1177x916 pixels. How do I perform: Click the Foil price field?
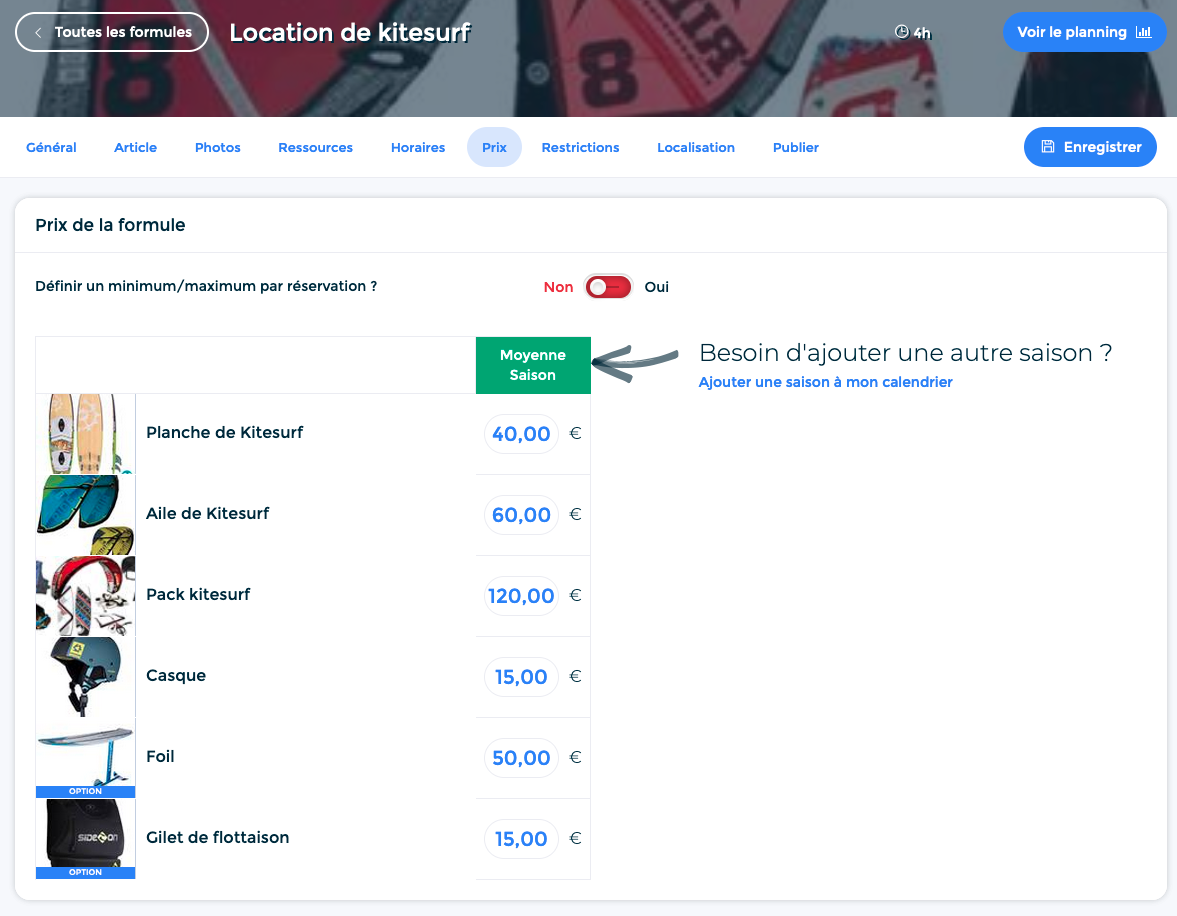click(521, 758)
